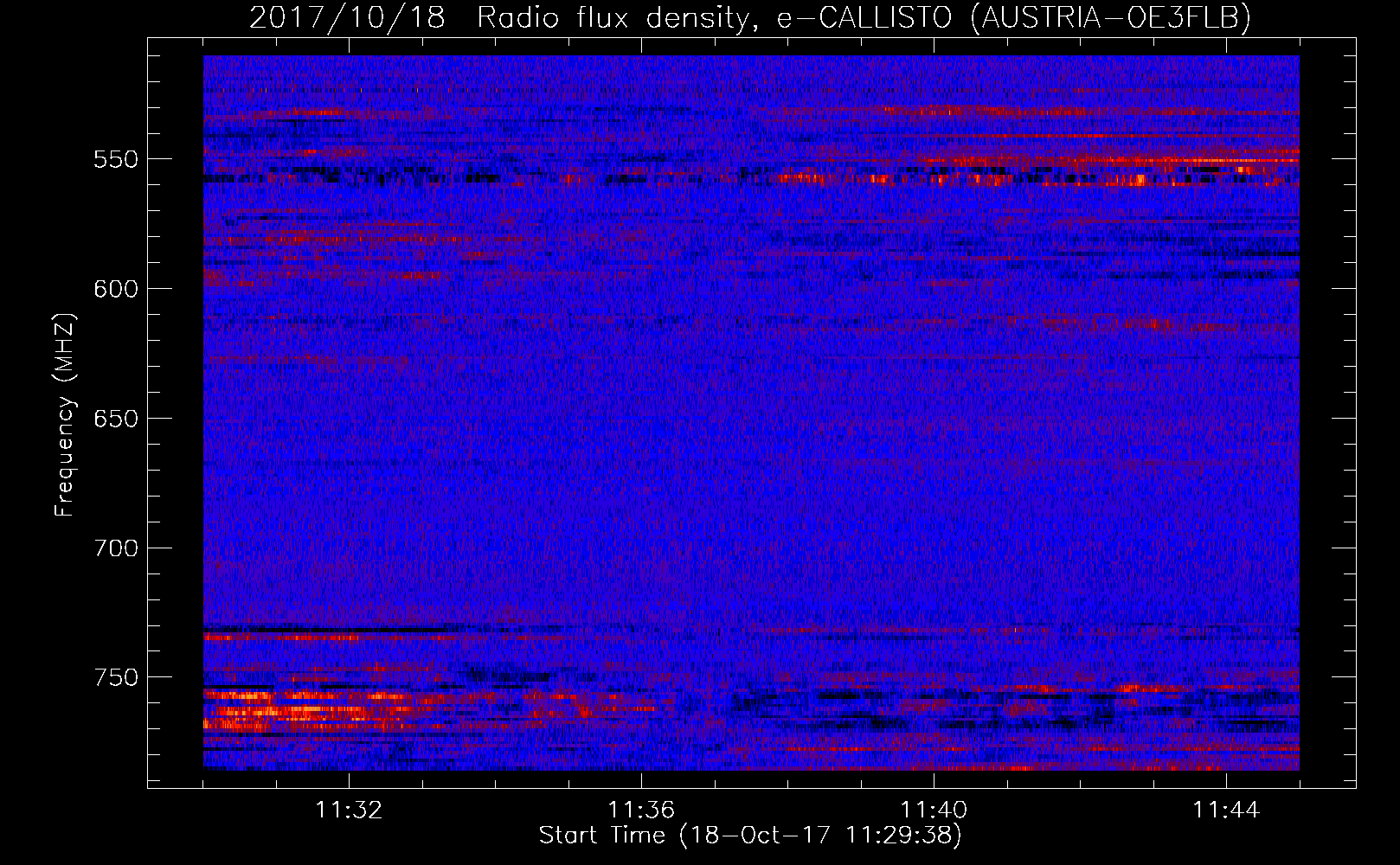Select the 750 frequency tick label
The image size is (1400, 865).
tap(116, 677)
